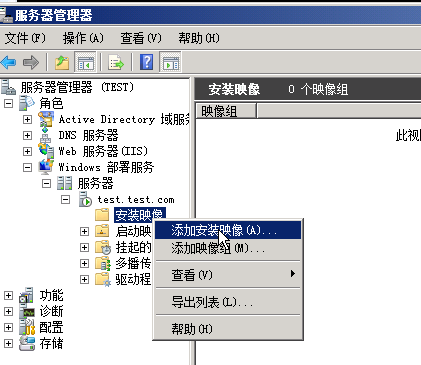Click the 驱动程序 folder icon
The width and height of the screenshot is (421, 365).
103,279
